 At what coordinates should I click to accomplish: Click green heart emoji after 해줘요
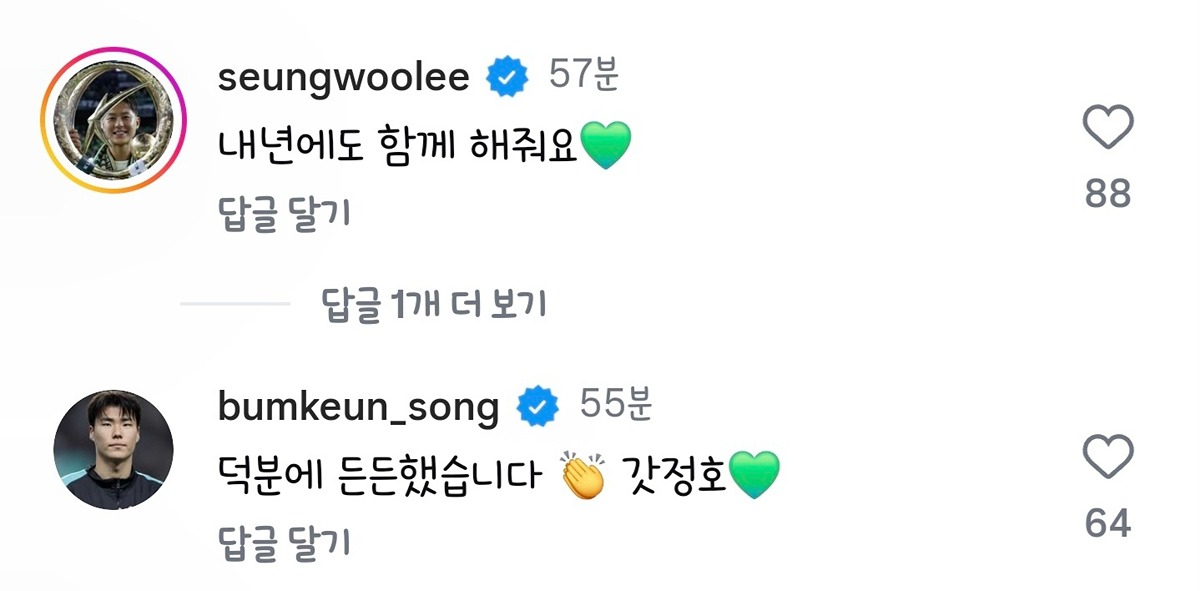(x=606, y=146)
